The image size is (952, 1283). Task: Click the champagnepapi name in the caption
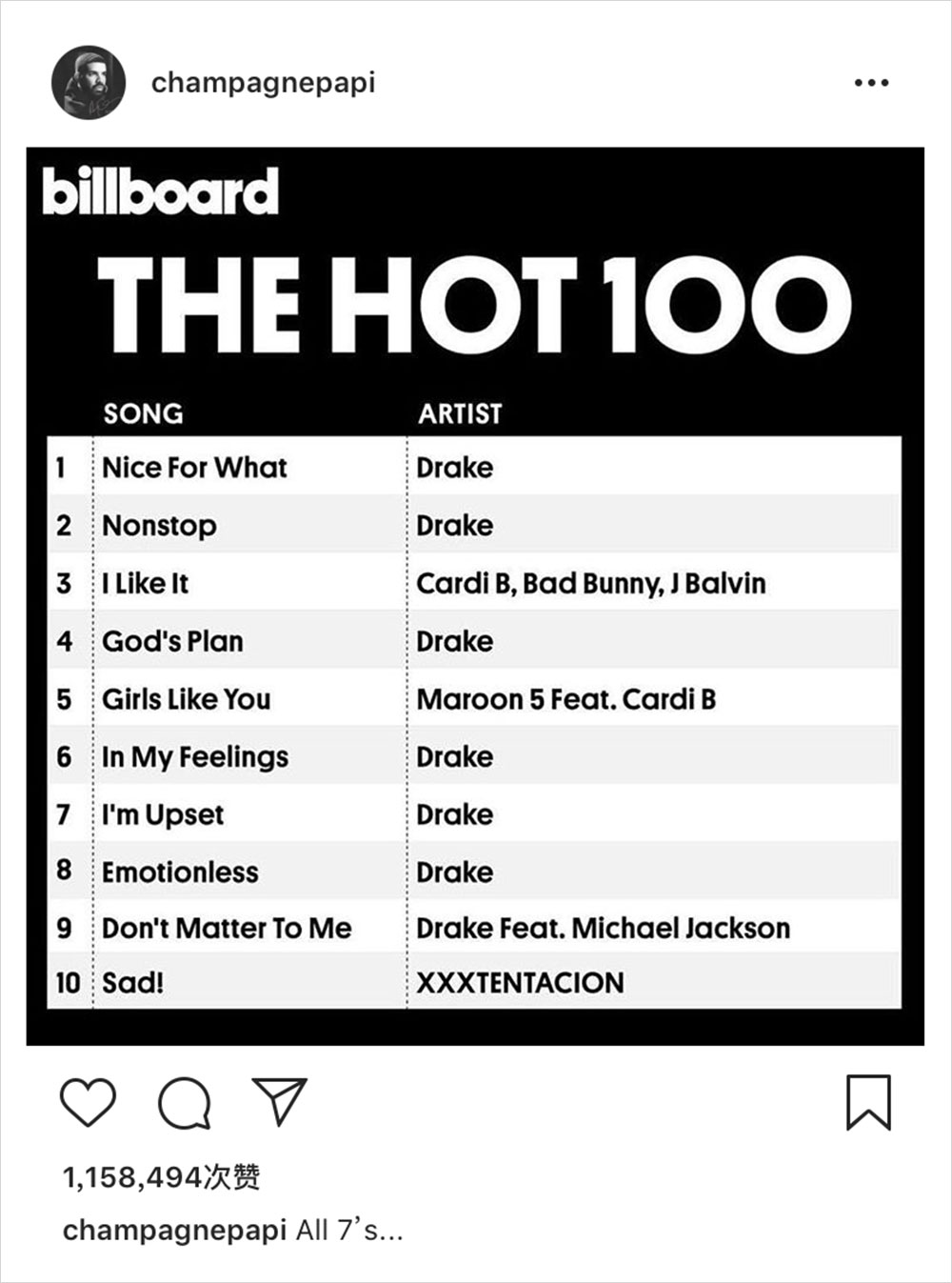pos(174,1230)
